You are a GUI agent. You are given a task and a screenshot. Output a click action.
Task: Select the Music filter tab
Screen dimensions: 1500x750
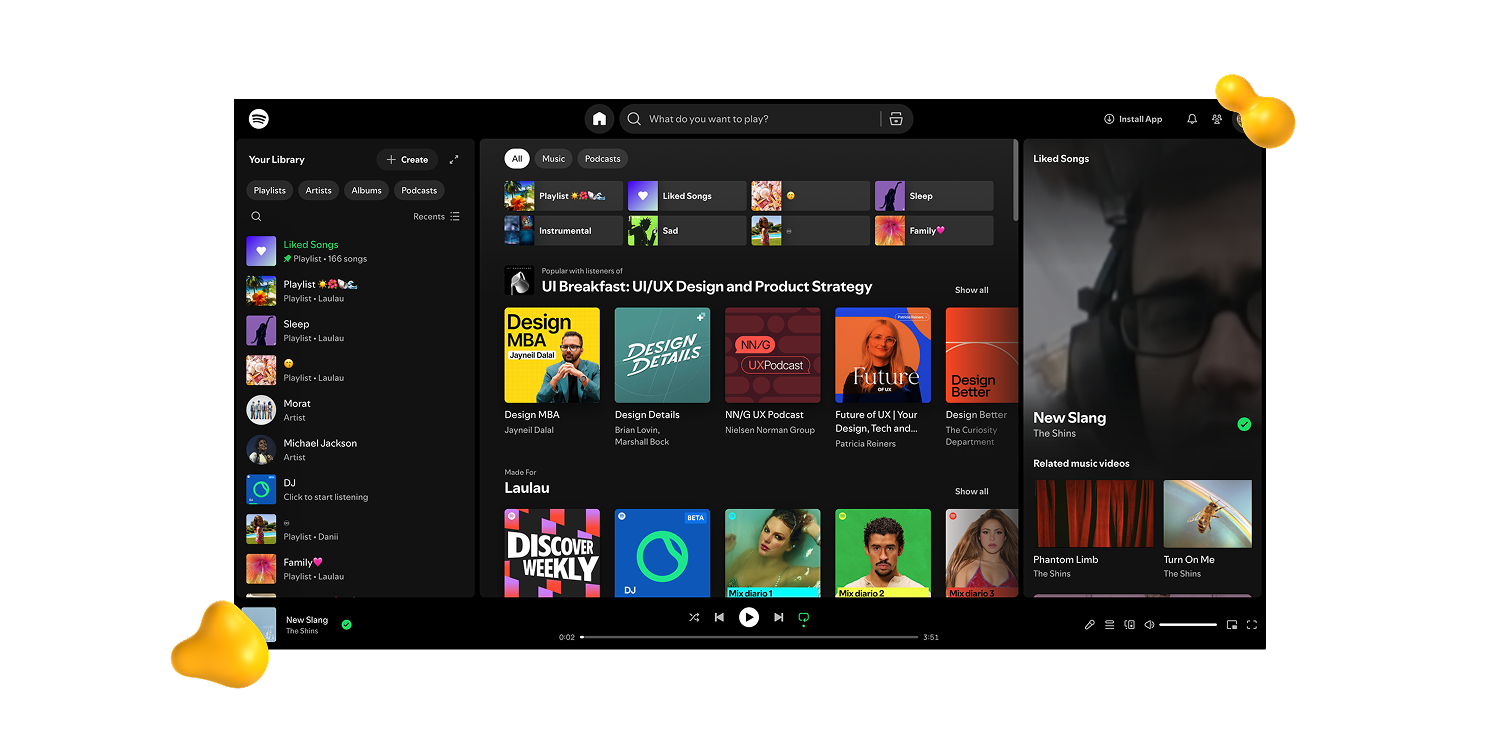coord(554,158)
